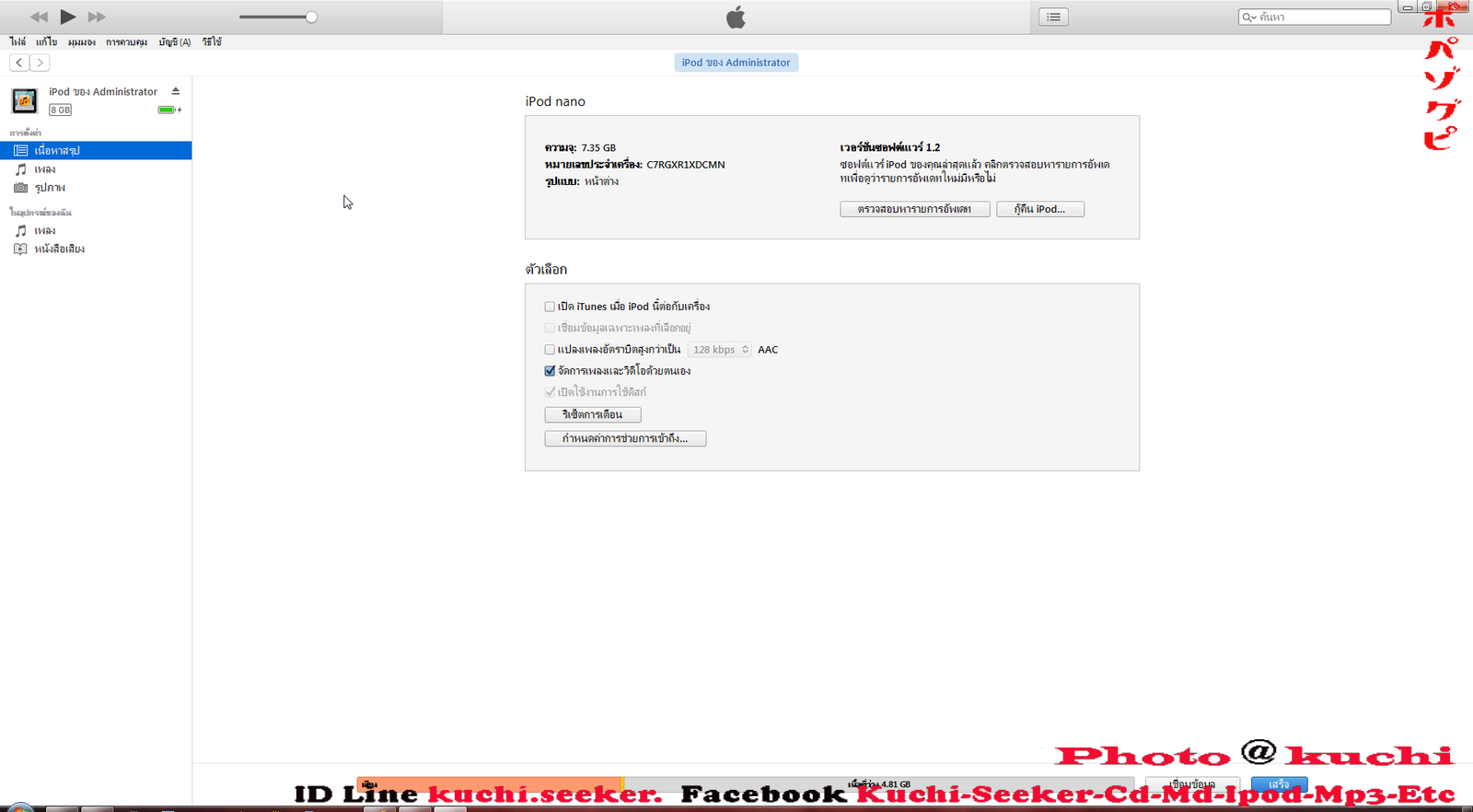Open the มุมมอง (View) menu
The image size is (1473, 812).
[82, 41]
